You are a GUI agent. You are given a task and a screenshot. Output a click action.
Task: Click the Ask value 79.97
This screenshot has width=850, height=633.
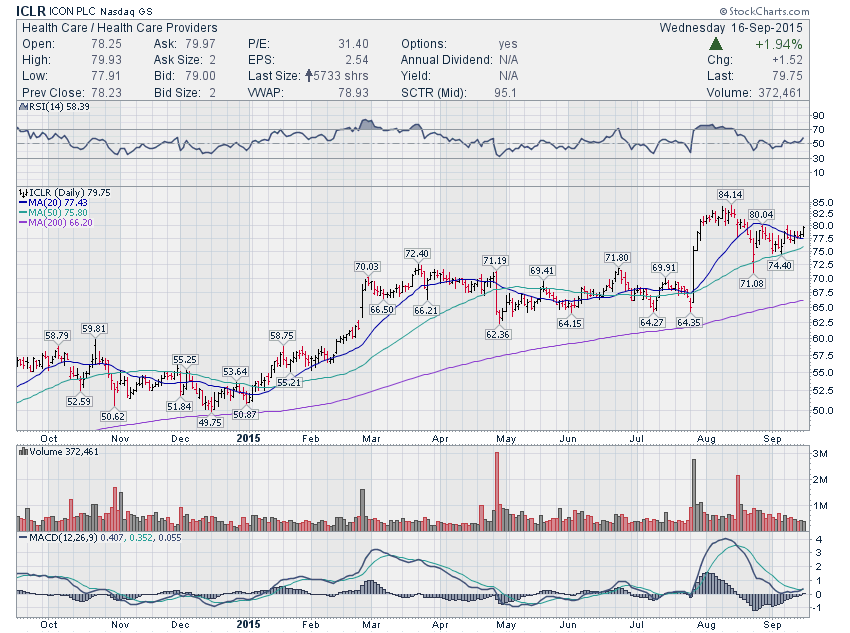pos(200,44)
